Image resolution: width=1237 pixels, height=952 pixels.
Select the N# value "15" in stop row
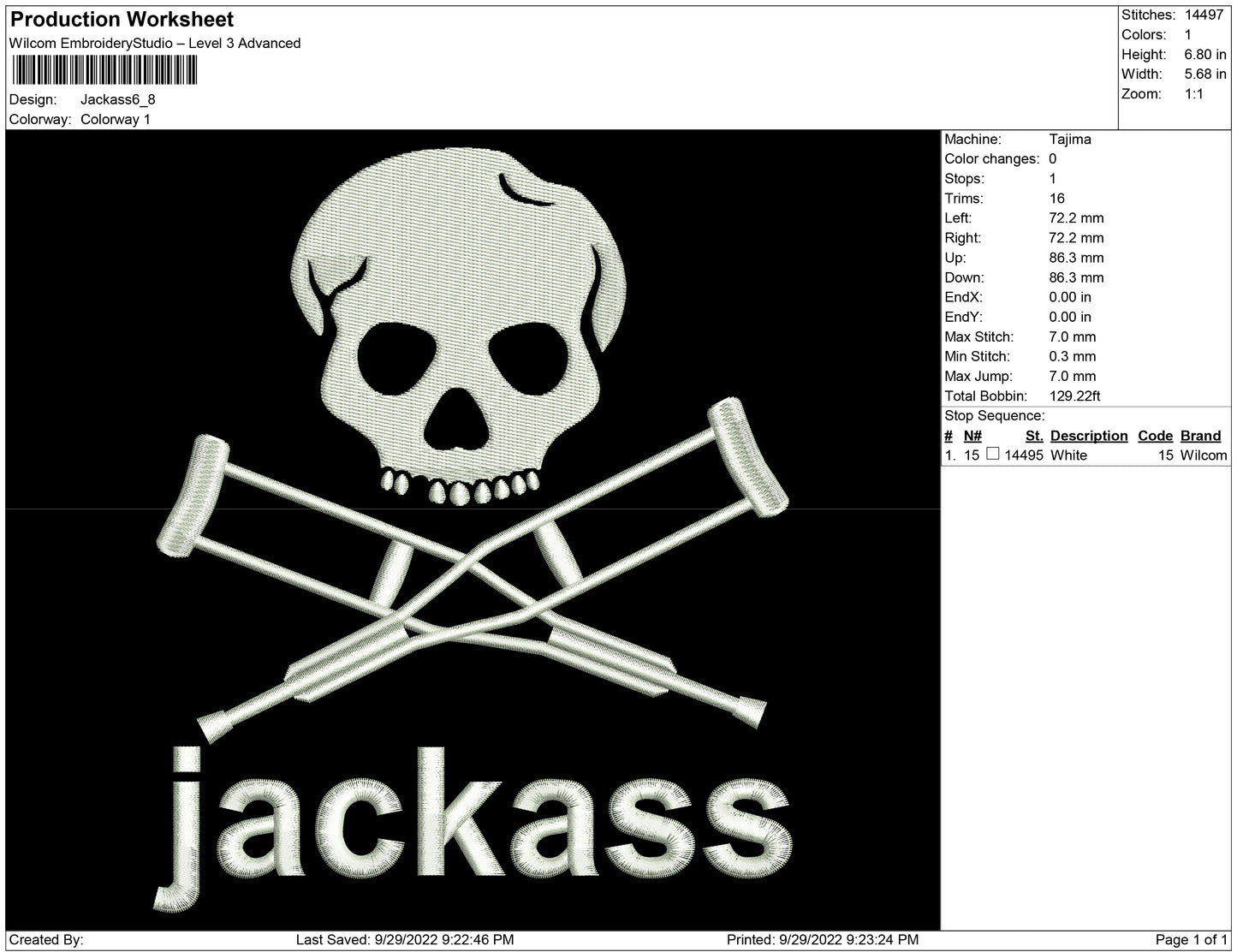click(x=972, y=455)
